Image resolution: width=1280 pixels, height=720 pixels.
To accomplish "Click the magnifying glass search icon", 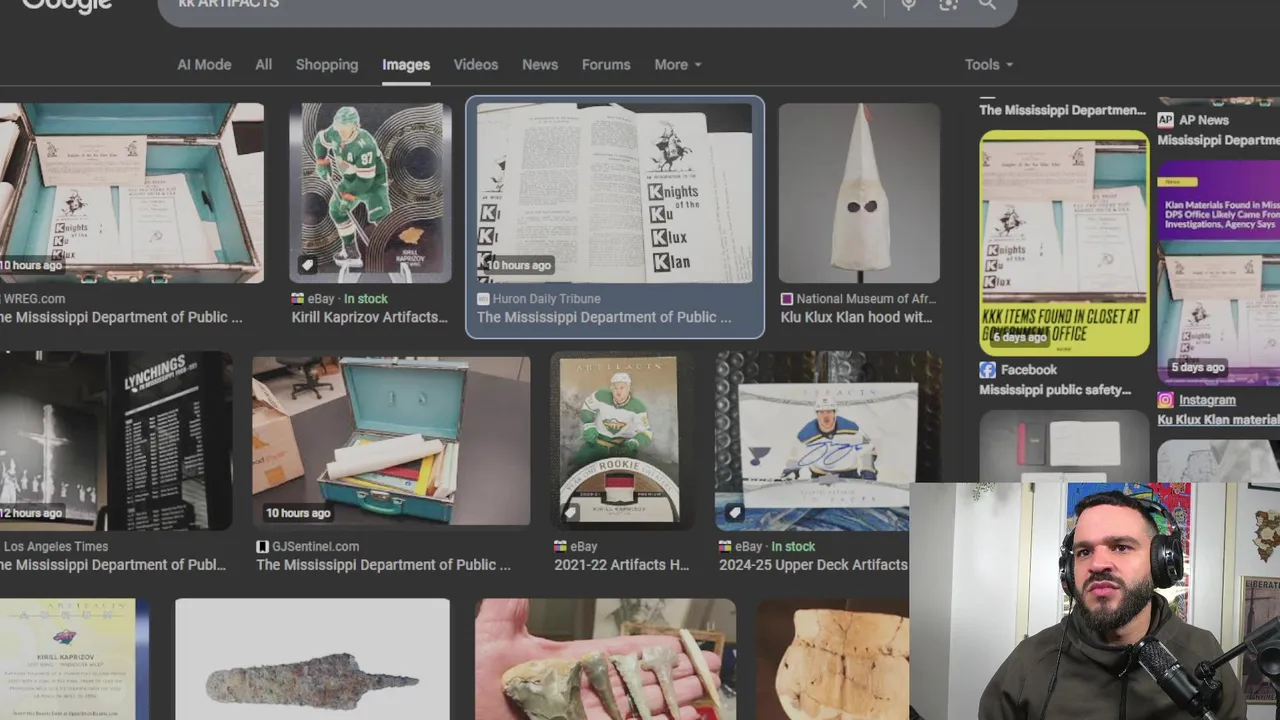I will point(987,4).
